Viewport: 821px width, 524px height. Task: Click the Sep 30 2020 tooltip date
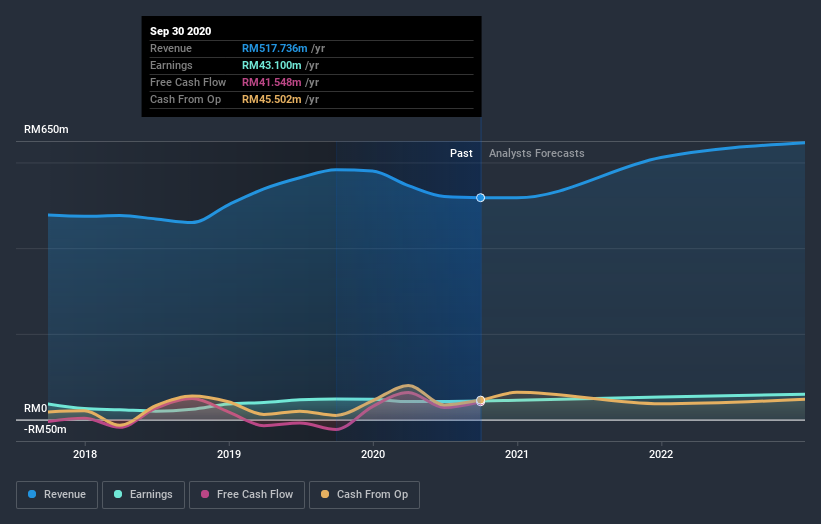click(x=181, y=31)
